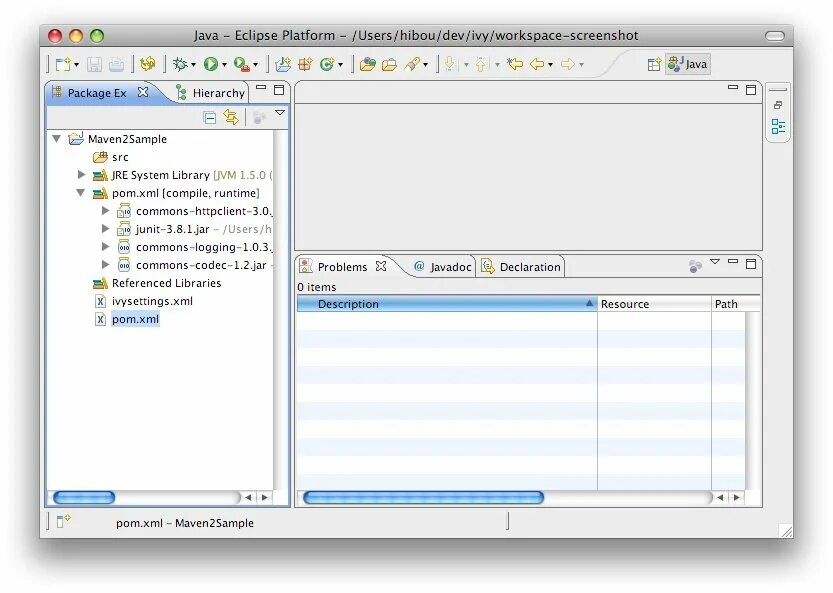Click the Open Type icon
This screenshot has height=593, width=833.
(x=368, y=64)
